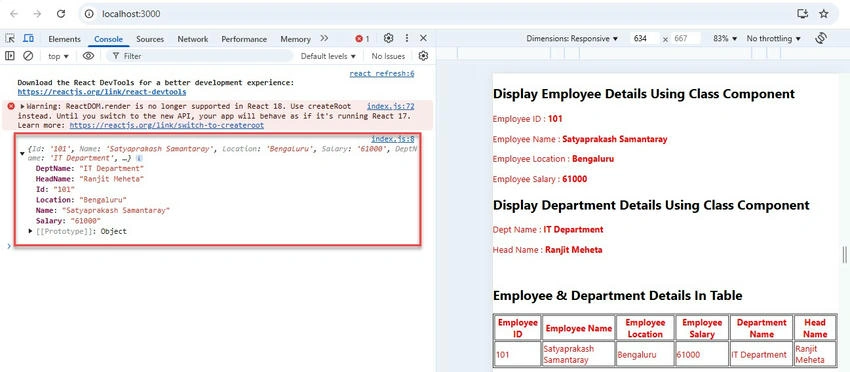
Task: Expand the [[Prototype]] Object entry
Action: [x=31, y=232]
